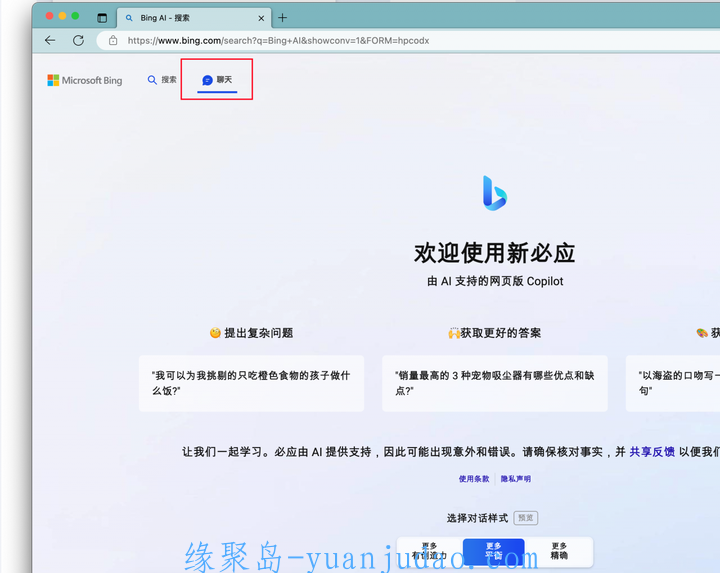
Task: Choose the pirate voice 以海盗的口吻 prompt
Action: point(673,383)
